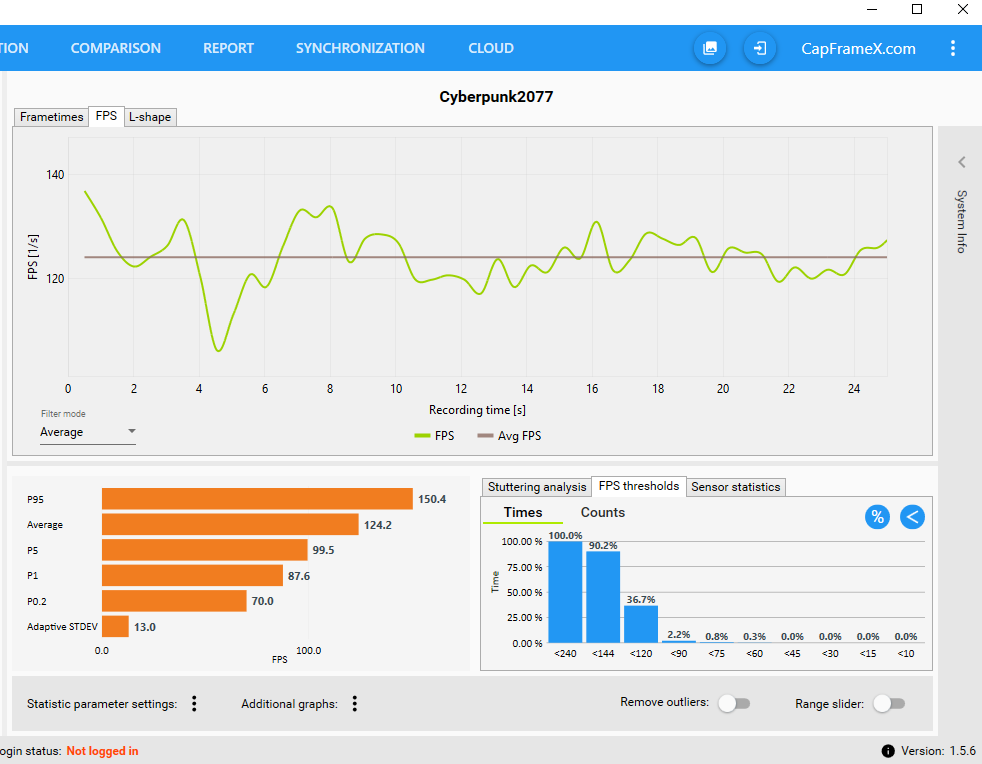Click the <120 threshold blue bar
This screenshot has width=982, height=764.
click(x=641, y=624)
